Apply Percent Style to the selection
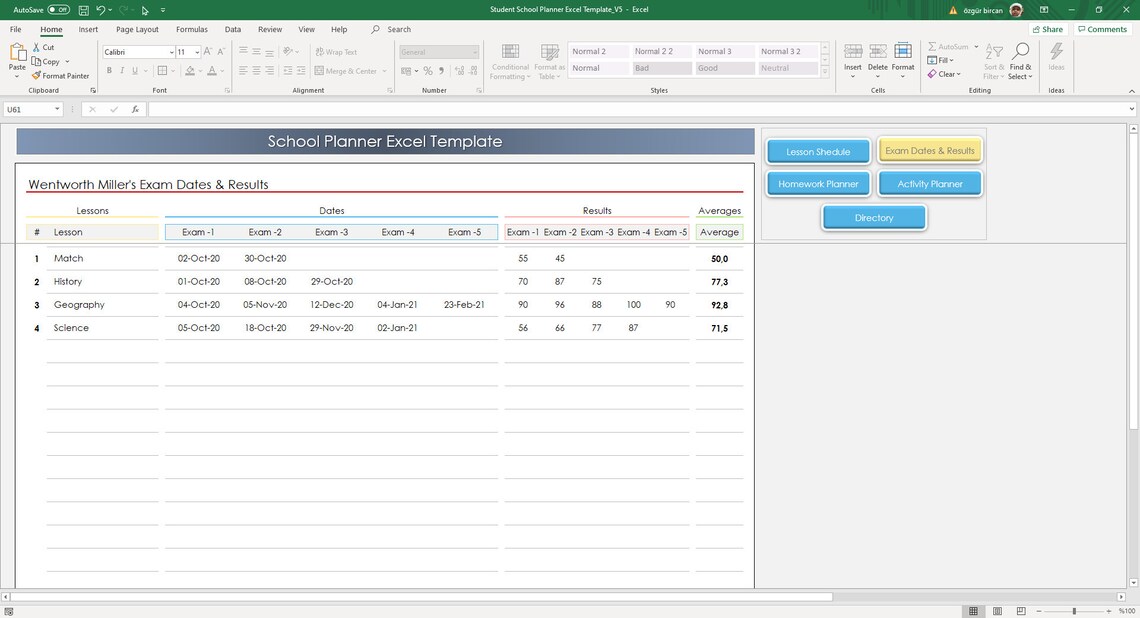Screen dimensions: 1140x618 [x=427, y=70]
